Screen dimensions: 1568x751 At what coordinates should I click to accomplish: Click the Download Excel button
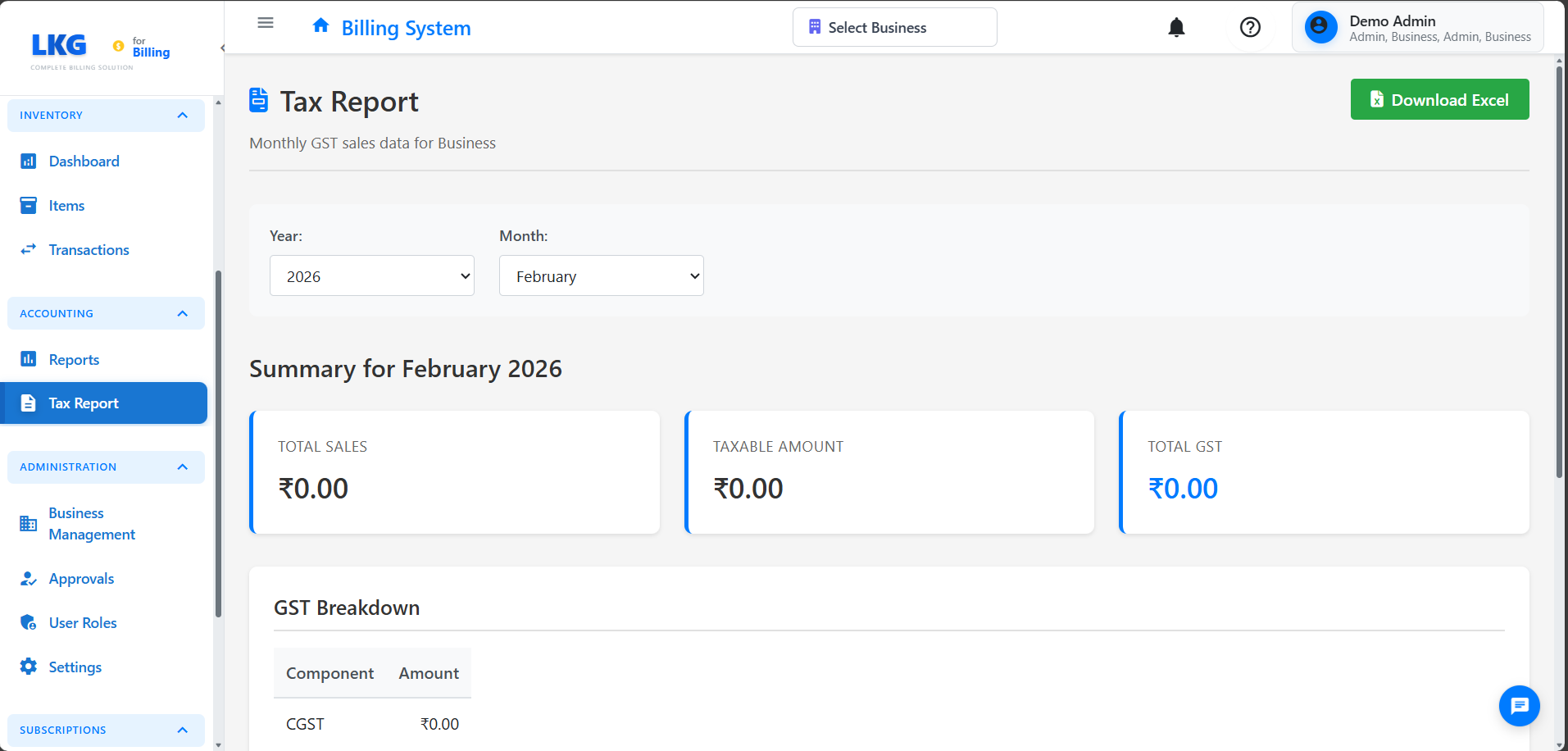pos(1439,100)
